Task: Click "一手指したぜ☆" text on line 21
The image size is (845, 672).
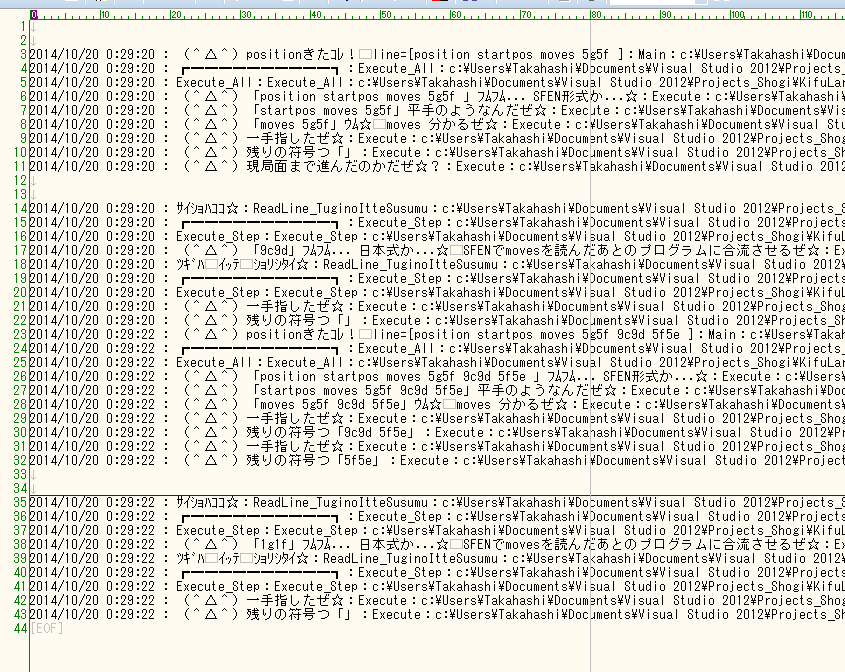Action: (295, 307)
